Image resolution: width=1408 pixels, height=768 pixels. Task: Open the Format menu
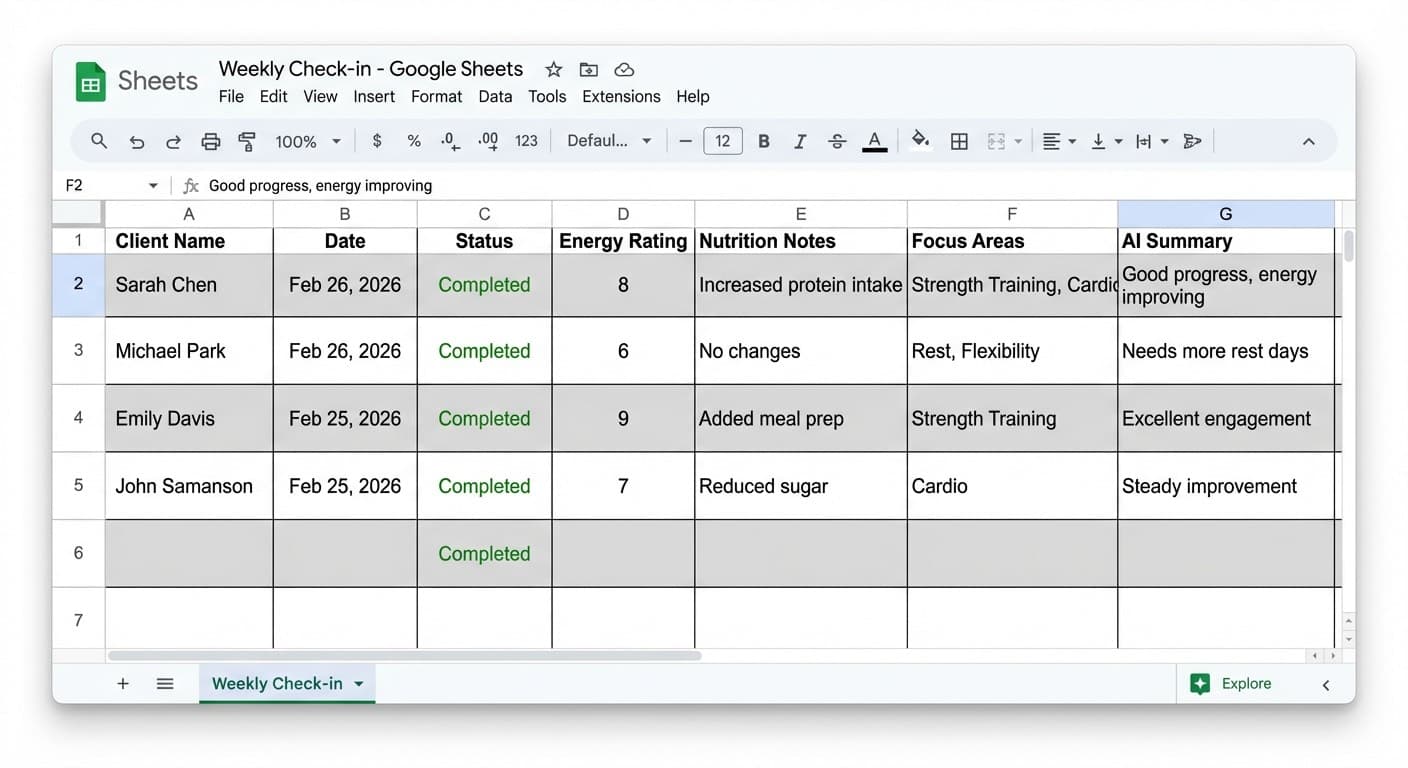coord(436,96)
